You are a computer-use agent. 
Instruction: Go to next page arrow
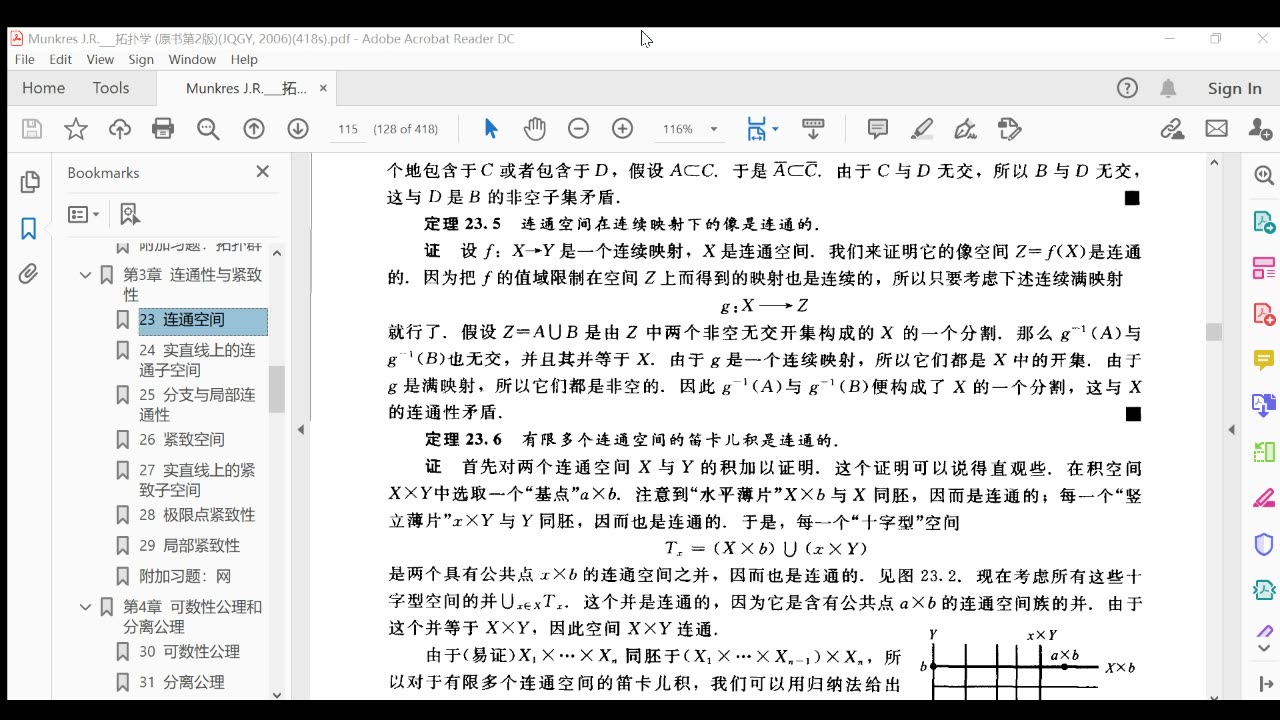tap(298, 129)
